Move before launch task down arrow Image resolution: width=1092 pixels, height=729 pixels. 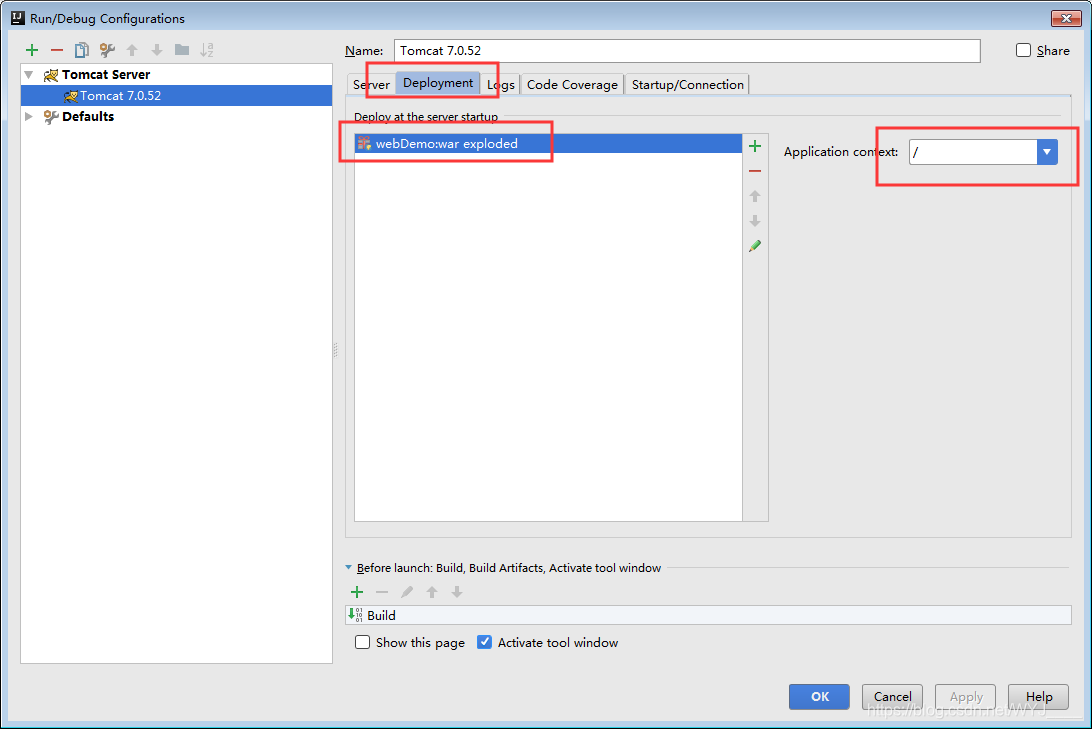(x=457, y=592)
